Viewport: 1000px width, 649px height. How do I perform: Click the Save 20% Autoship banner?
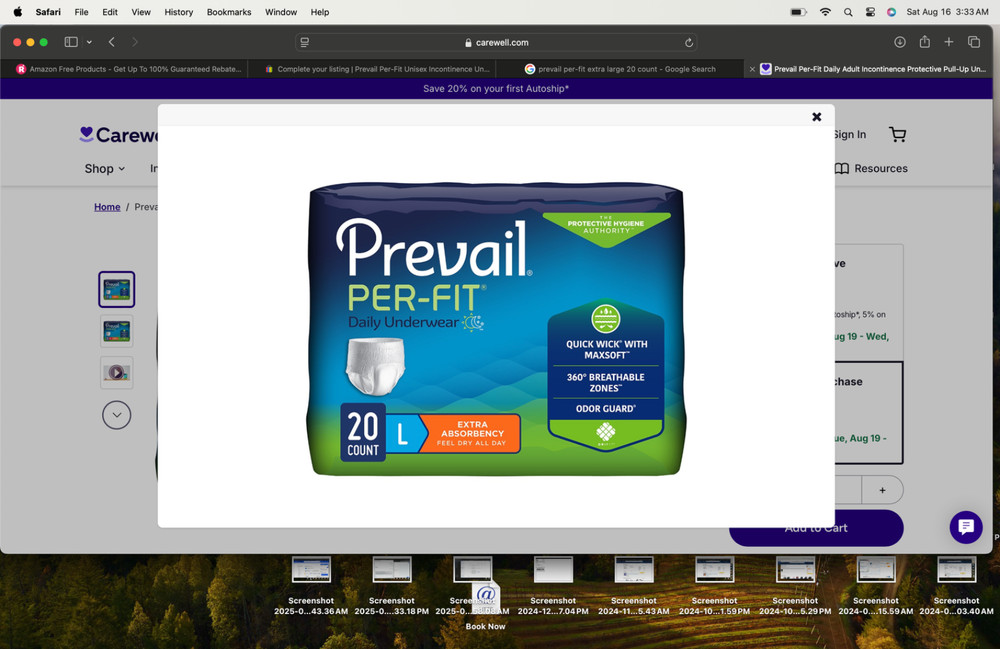point(496,89)
